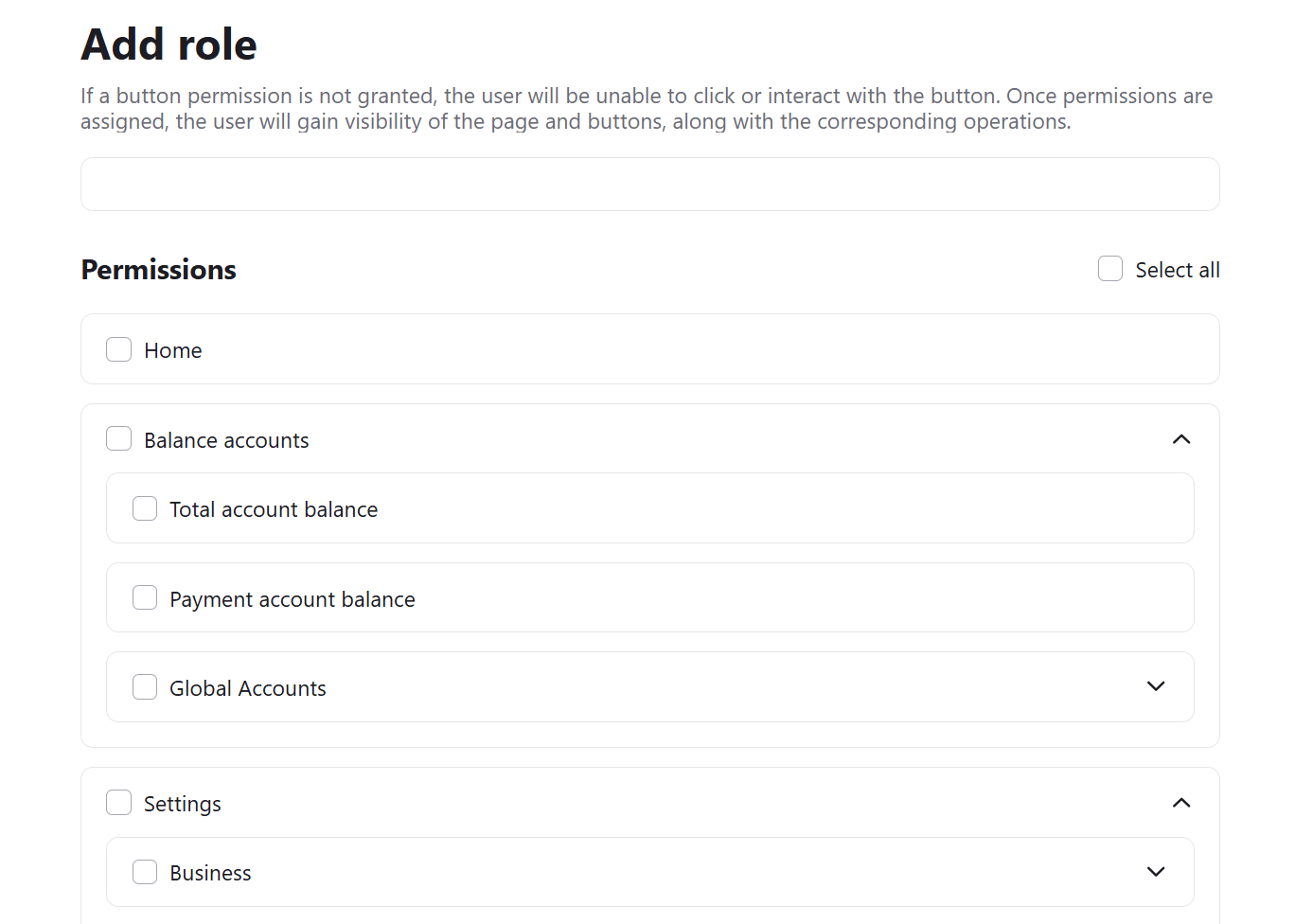Click the Business permission row
The height and width of the screenshot is (924, 1295).
point(649,872)
